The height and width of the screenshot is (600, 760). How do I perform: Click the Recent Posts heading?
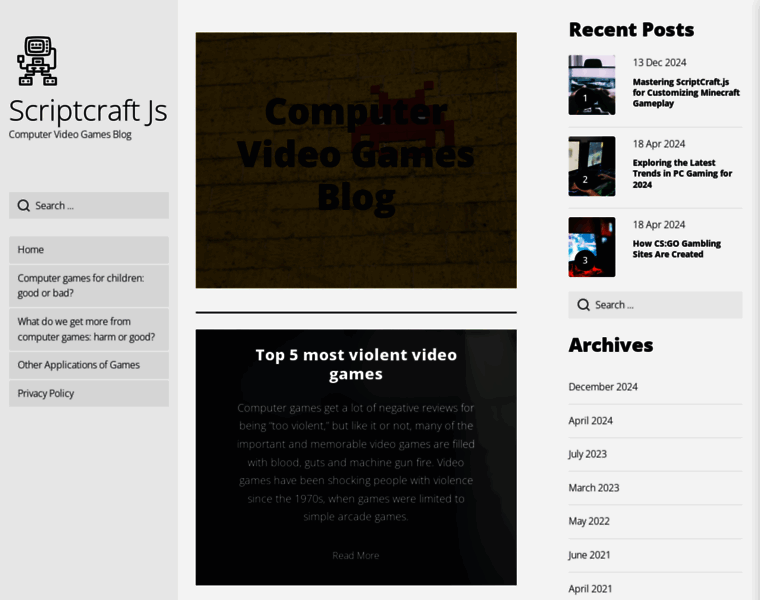(x=632, y=30)
